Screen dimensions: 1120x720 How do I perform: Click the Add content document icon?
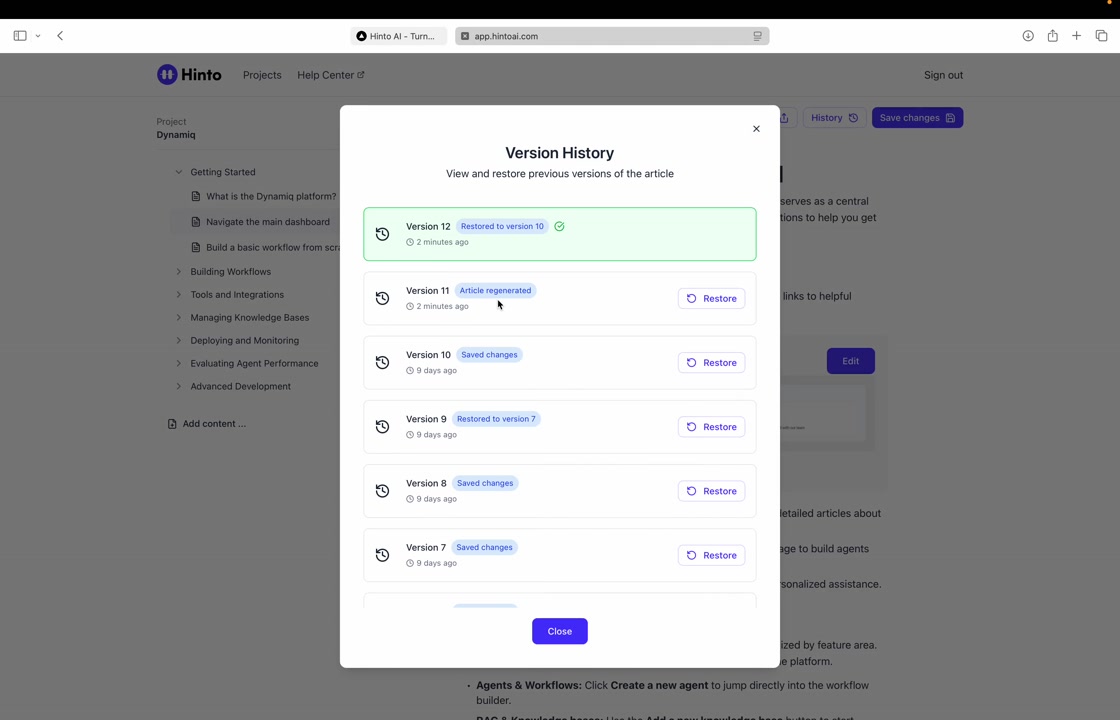tap(172, 424)
